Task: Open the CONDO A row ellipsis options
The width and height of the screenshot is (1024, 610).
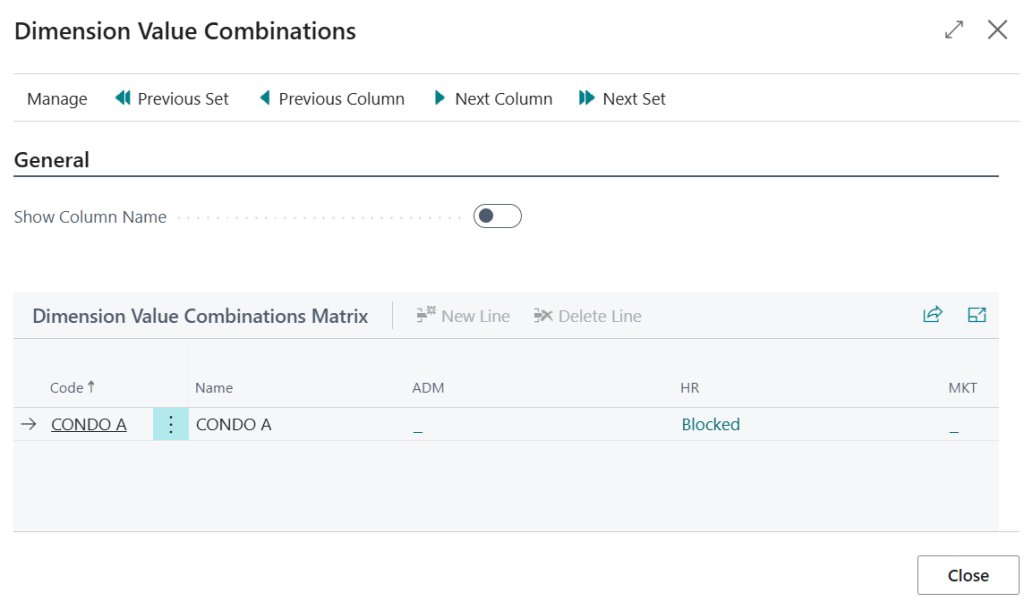Action: [x=170, y=423]
